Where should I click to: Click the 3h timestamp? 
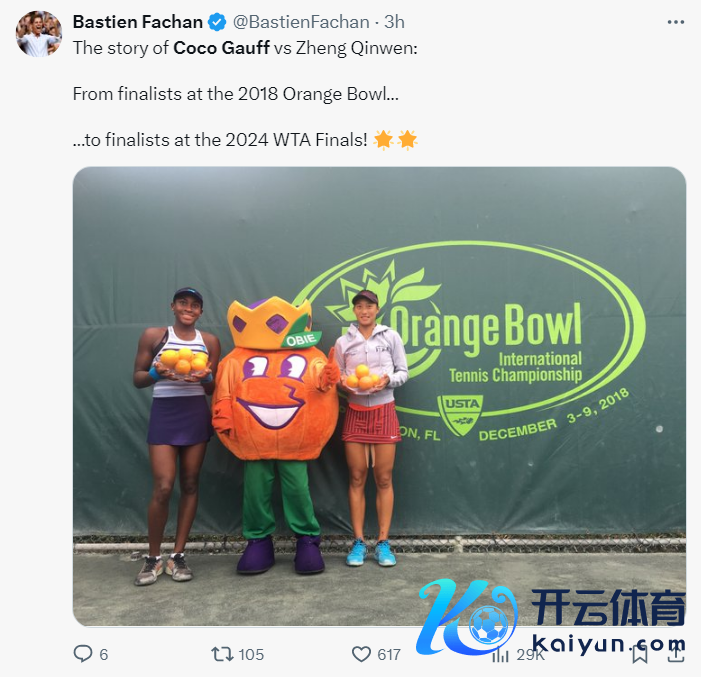click(x=394, y=22)
